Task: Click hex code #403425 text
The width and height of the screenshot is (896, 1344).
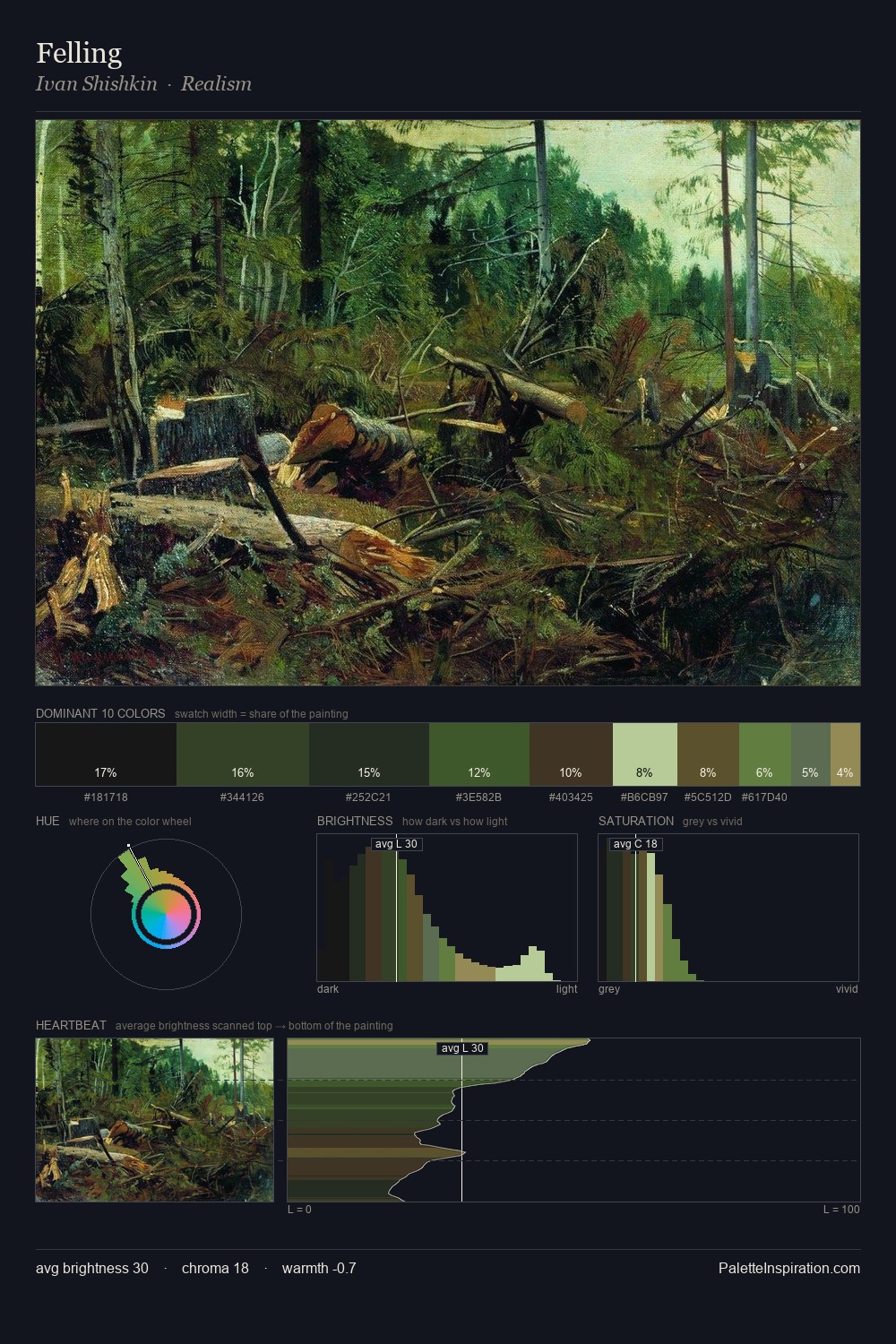Action: pos(571,797)
